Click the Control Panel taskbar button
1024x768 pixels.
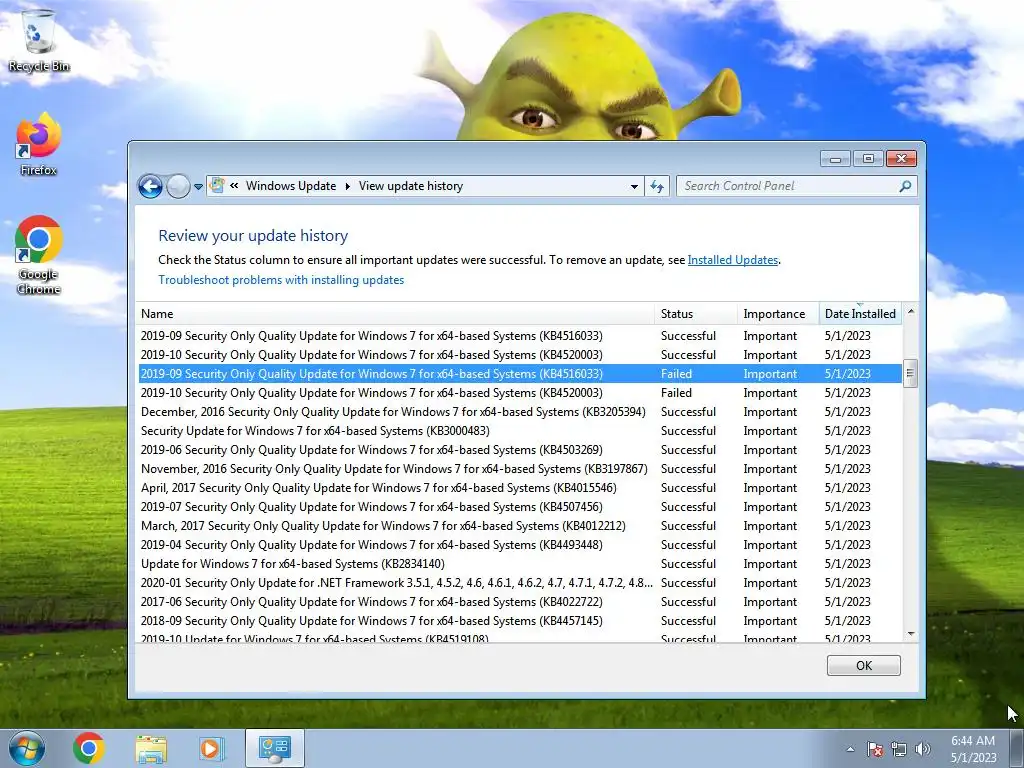coord(274,748)
